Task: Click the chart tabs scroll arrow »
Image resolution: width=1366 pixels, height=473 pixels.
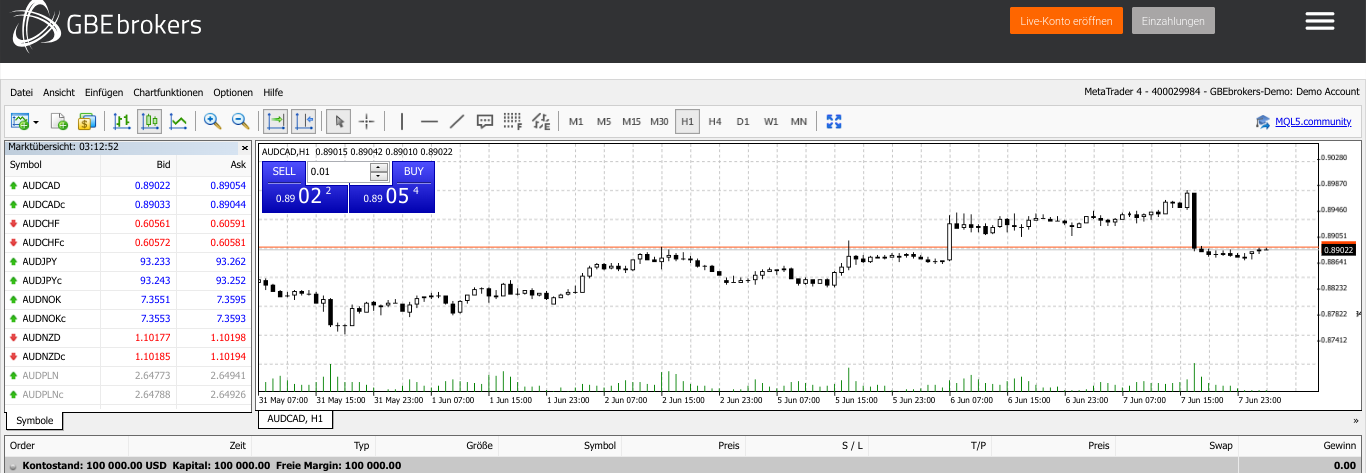Action: coord(1356,421)
